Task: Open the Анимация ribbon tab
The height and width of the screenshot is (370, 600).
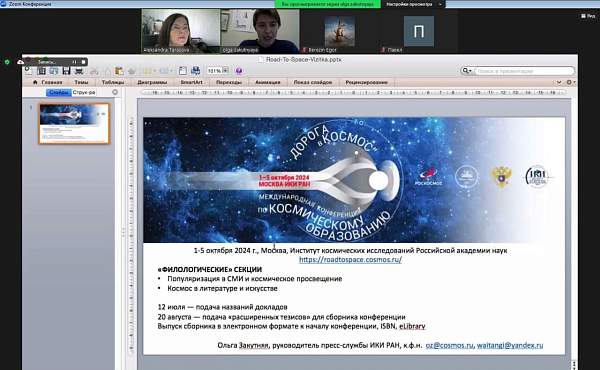Action: pos(268,82)
